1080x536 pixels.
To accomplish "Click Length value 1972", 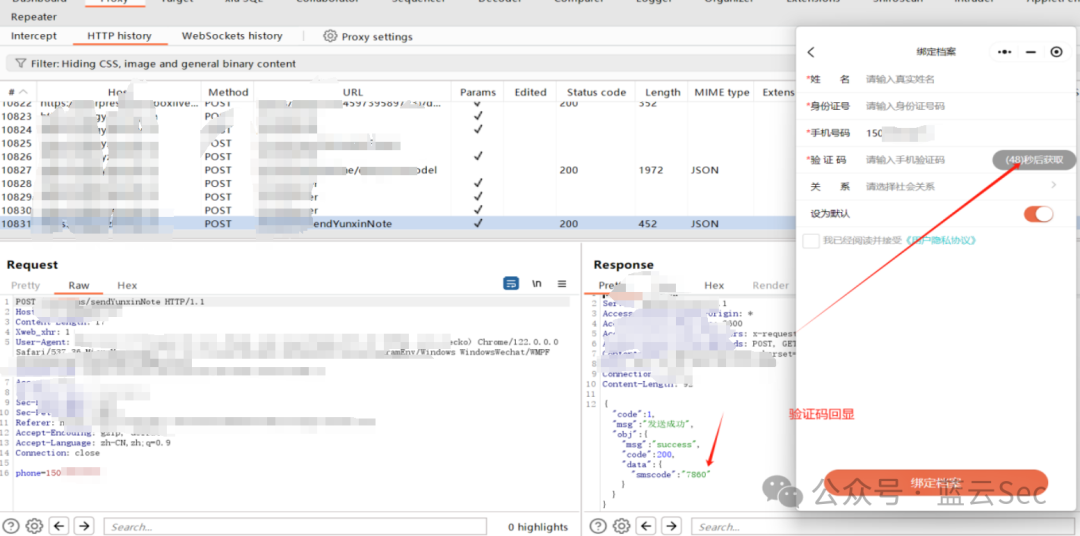I will (x=652, y=170).
